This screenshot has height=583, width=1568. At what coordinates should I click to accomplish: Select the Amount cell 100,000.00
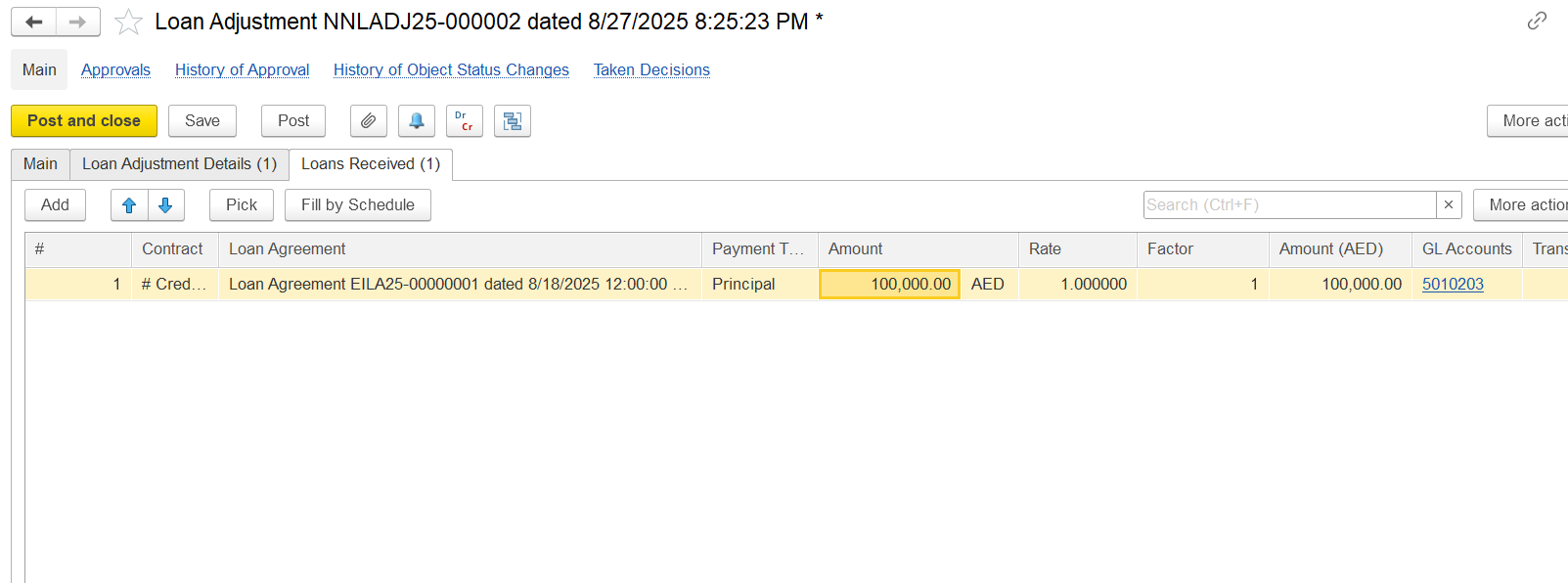pos(889,284)
